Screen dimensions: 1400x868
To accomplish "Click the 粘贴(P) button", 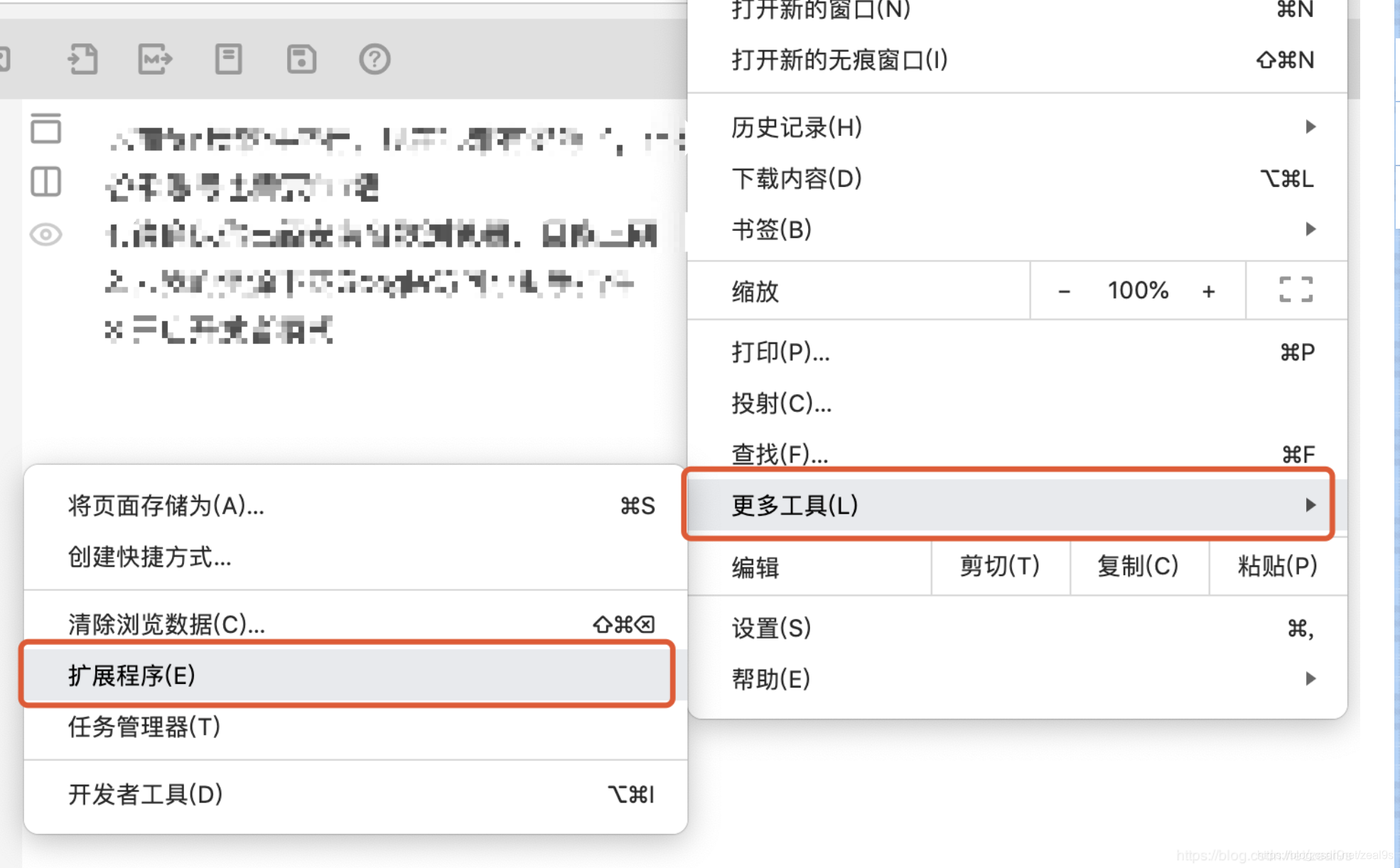I will click(x=1278, y=566).
